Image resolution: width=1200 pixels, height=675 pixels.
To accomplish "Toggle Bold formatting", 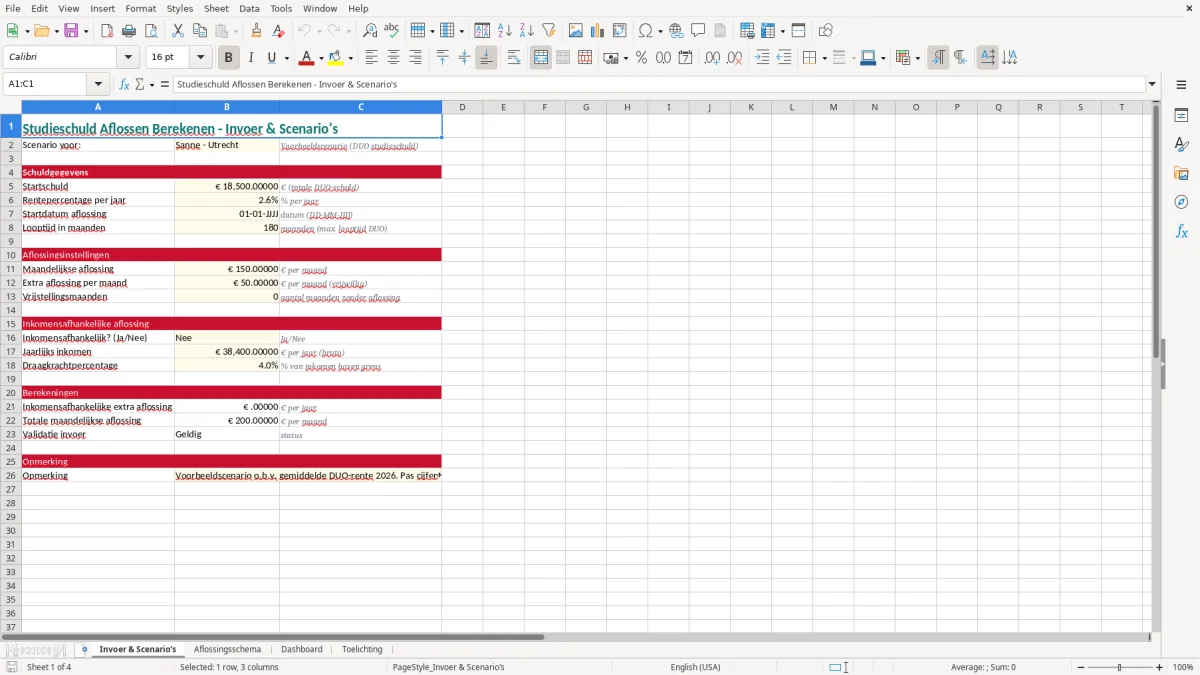I will (229, 58).
